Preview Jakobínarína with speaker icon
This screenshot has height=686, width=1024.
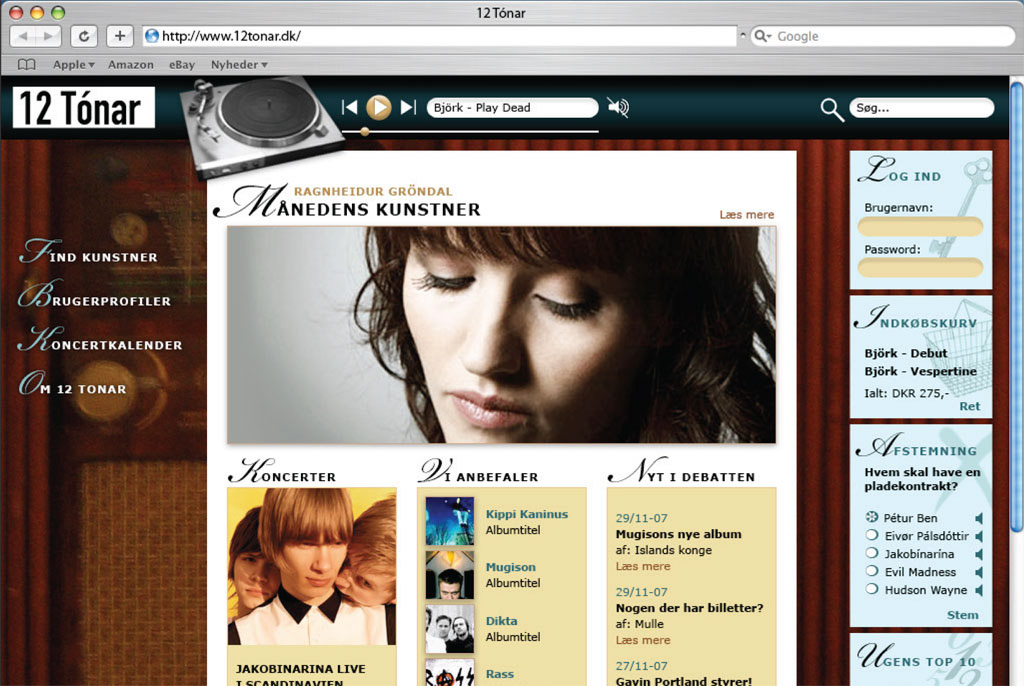[979, 554]
